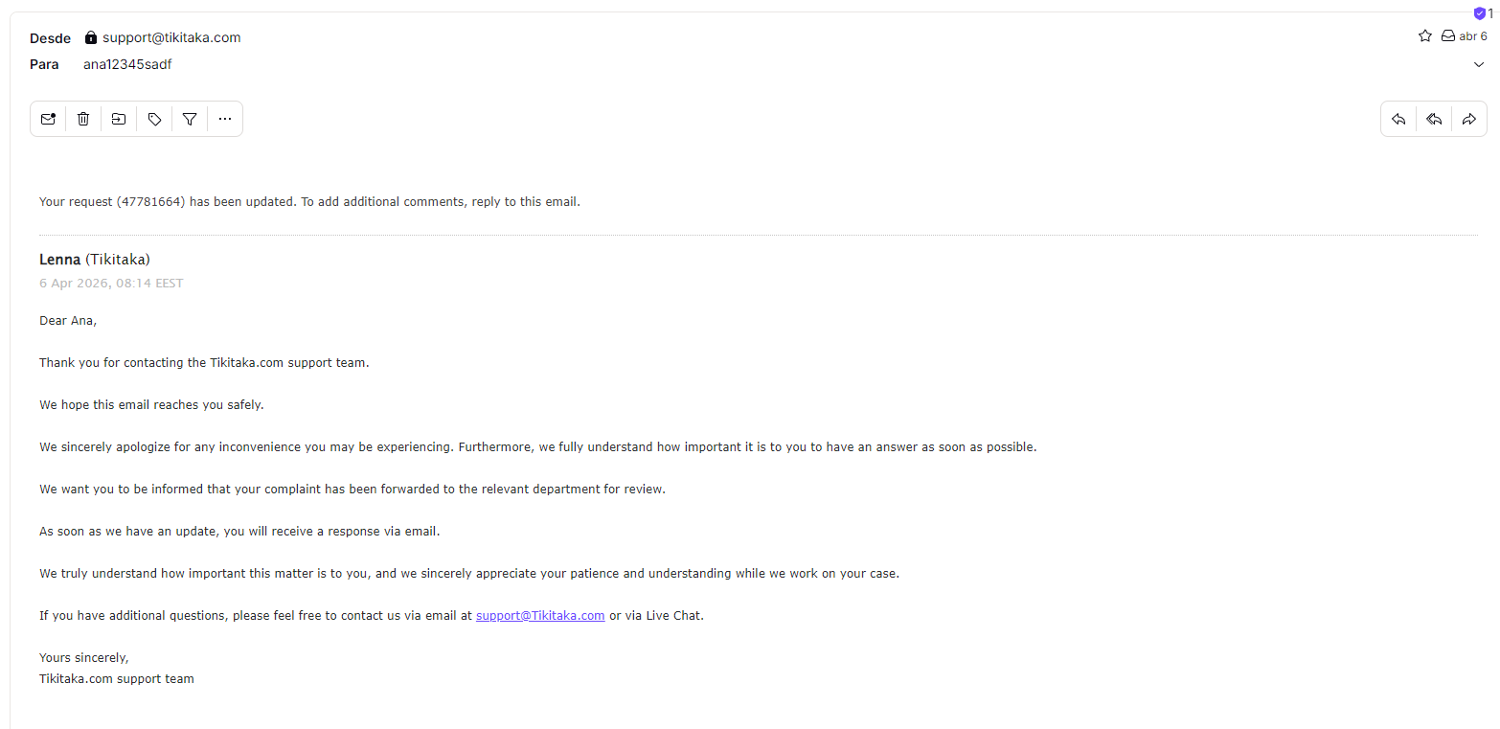The width and height of the screenshot is (1500, 729).
Task: Delete this email with the trash icon
Action: point(83,119)
